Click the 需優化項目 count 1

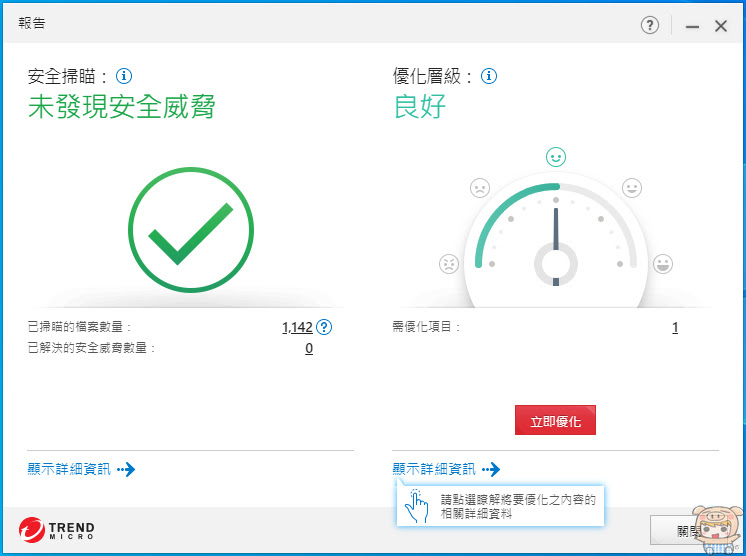click(x=675, y=327)
